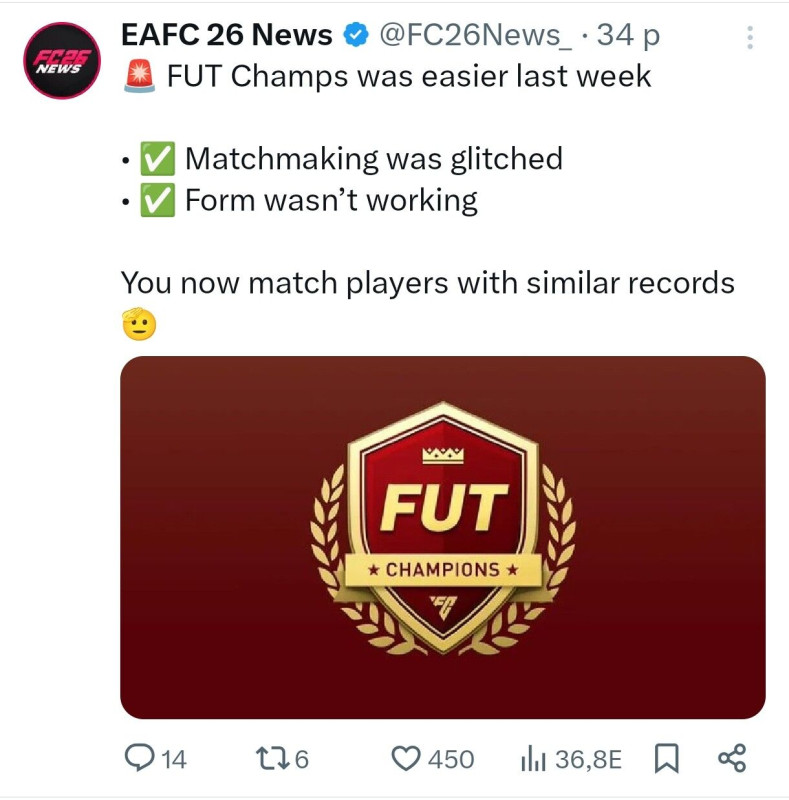789x800 pixels.
Task: Visit the @FC26News_ handle link
Action: [476, 36]
